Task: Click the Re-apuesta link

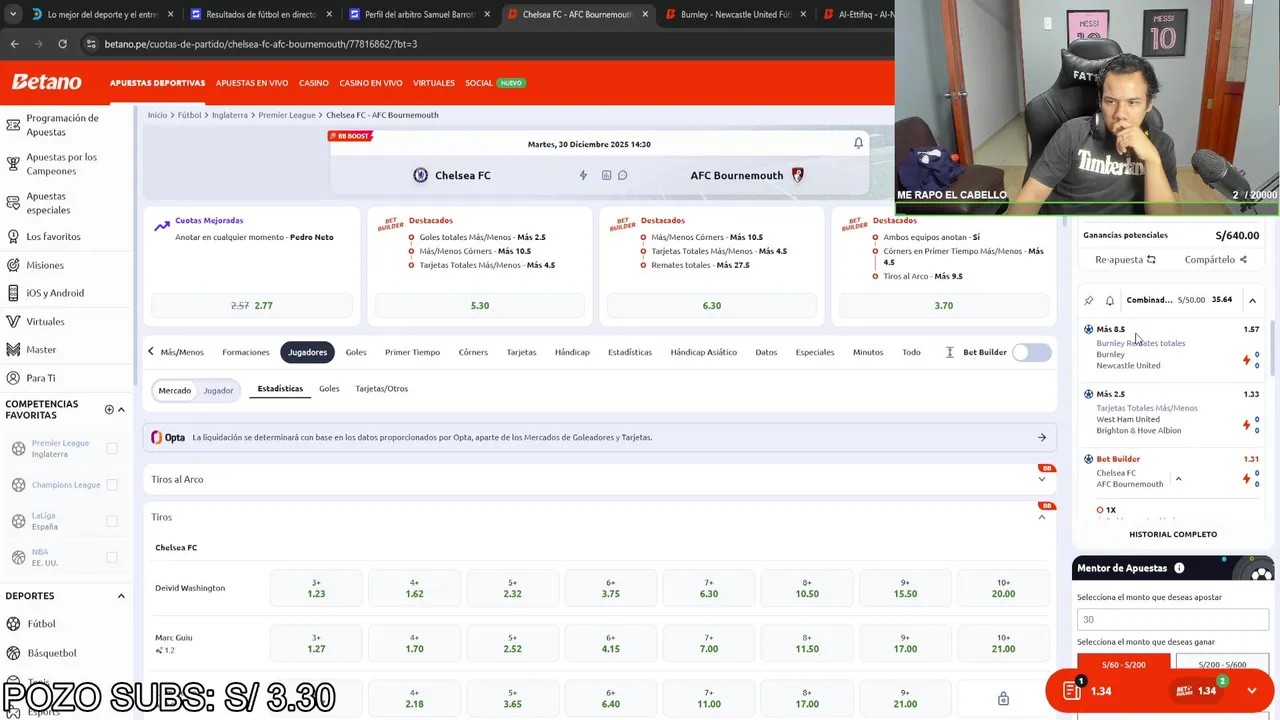Action: (1125, 259)
